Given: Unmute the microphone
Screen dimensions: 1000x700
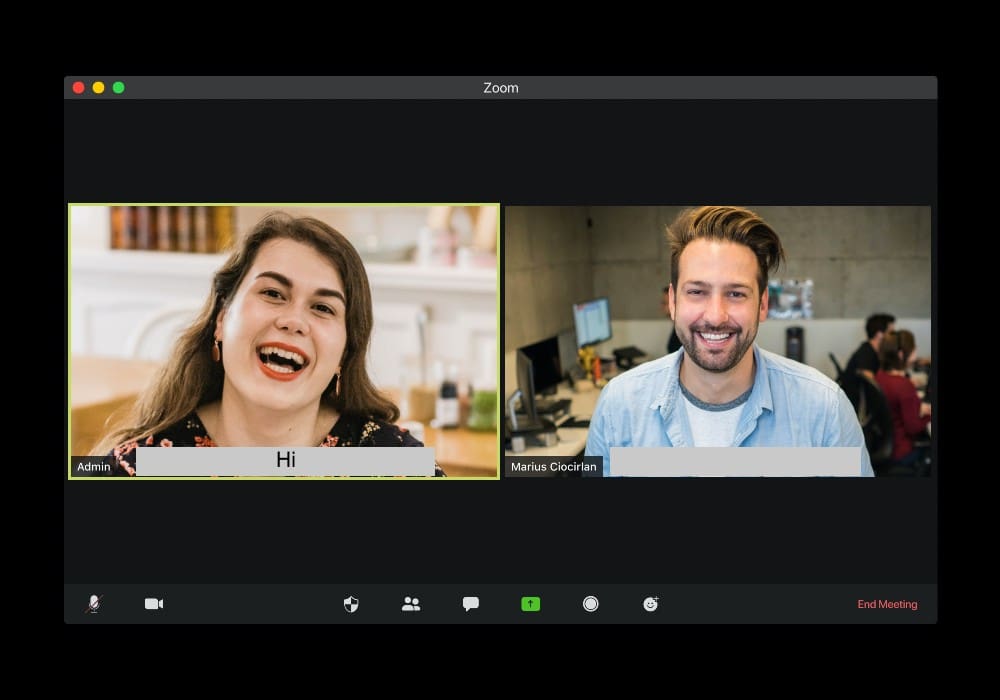Looking at the screenshot, I should (94, 604).
